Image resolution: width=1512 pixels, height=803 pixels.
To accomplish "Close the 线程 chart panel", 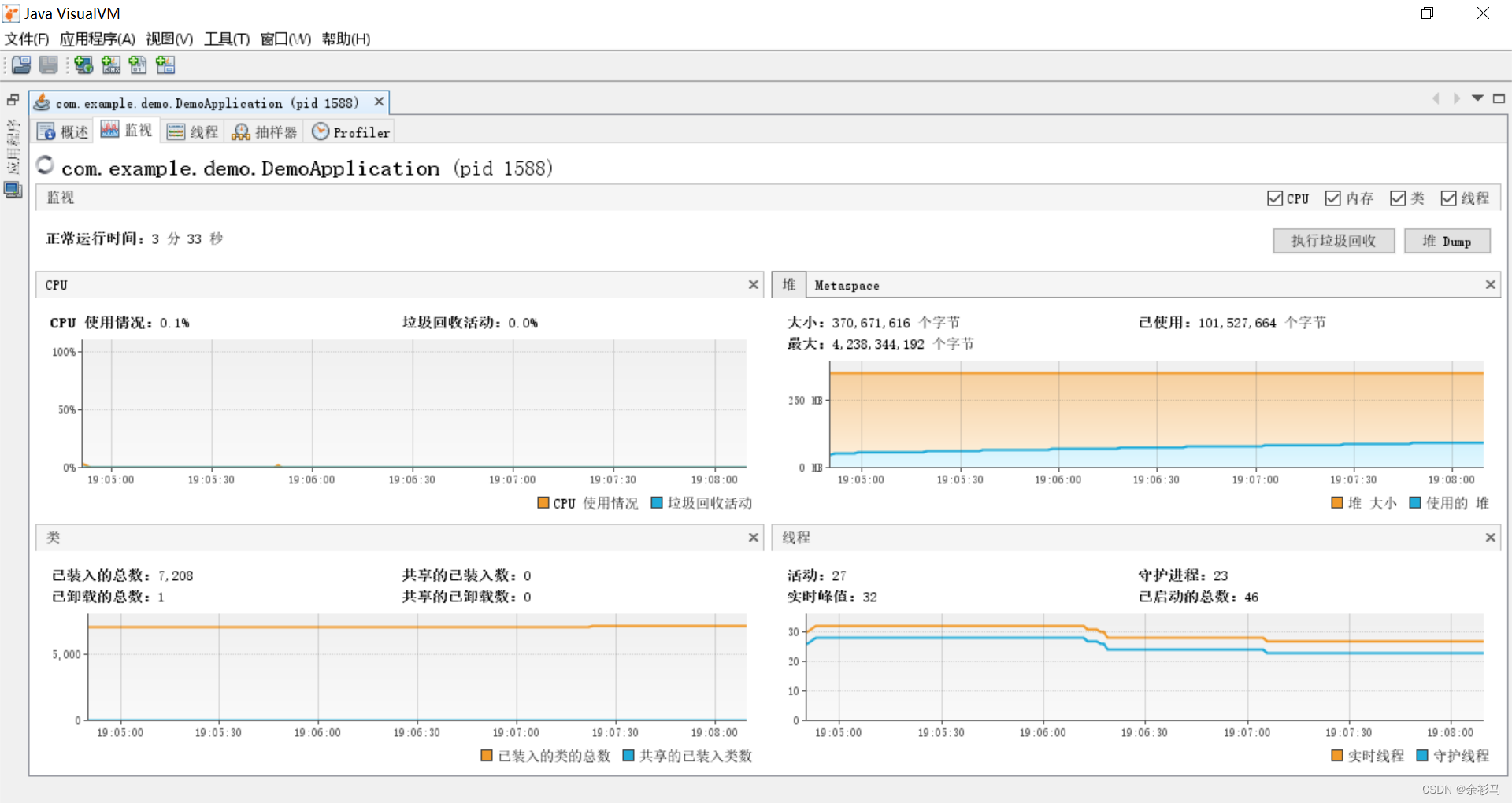I will (1491, 538).
